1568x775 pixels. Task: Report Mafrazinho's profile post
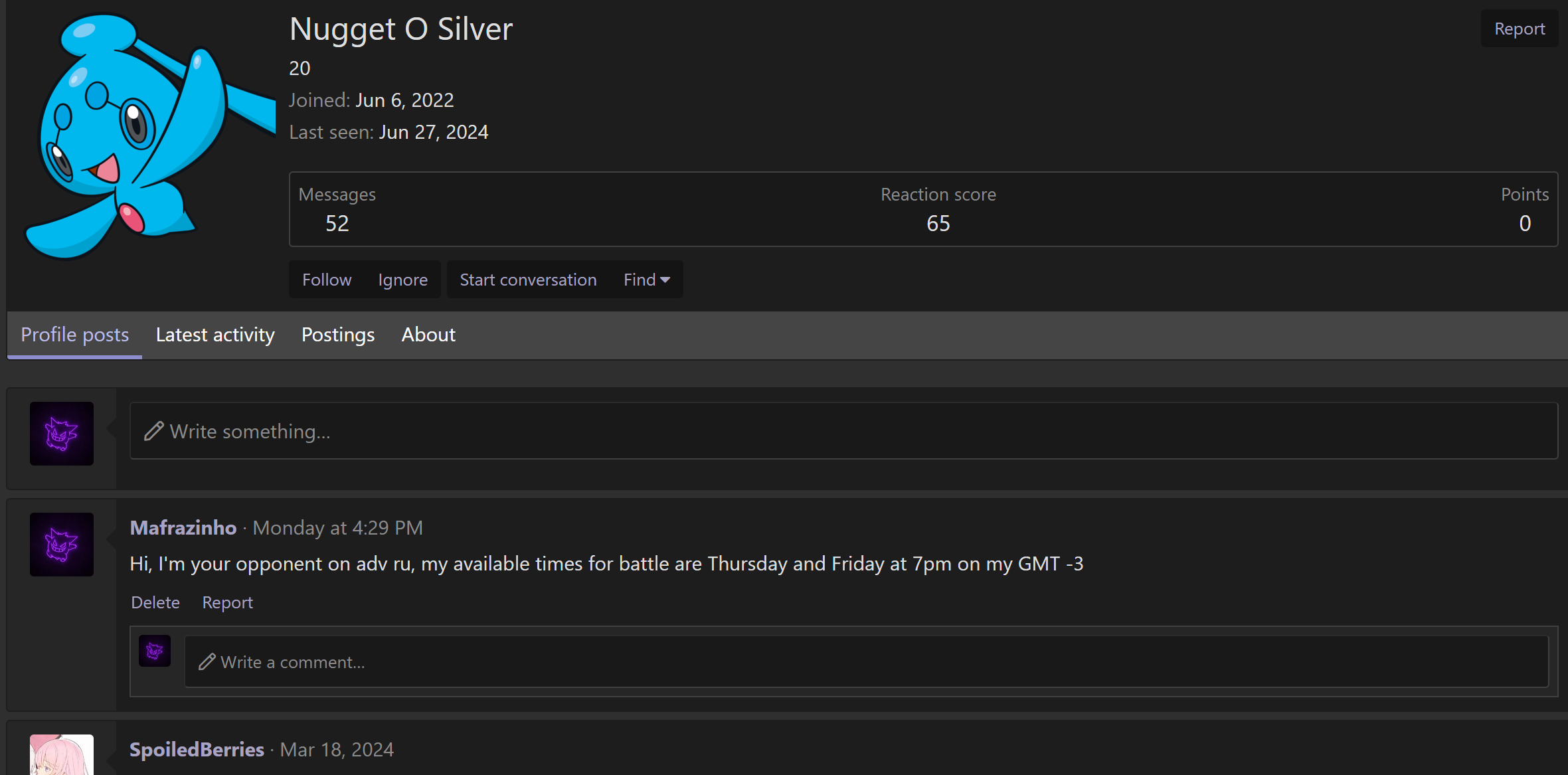(x=227, y=602)
